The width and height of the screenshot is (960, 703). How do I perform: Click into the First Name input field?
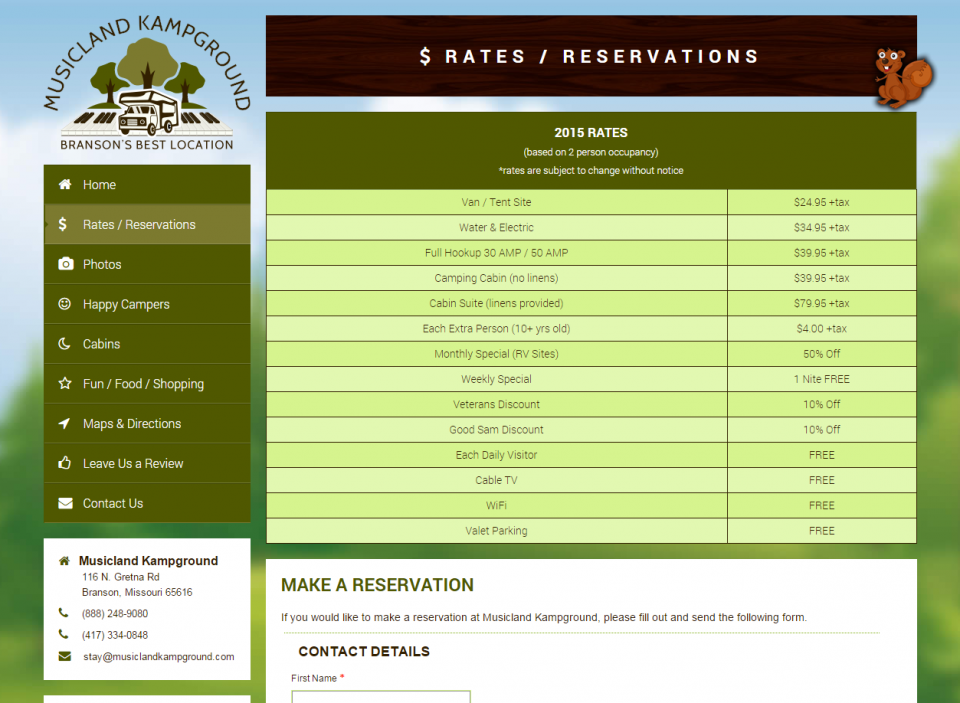(x=381, y=697)
